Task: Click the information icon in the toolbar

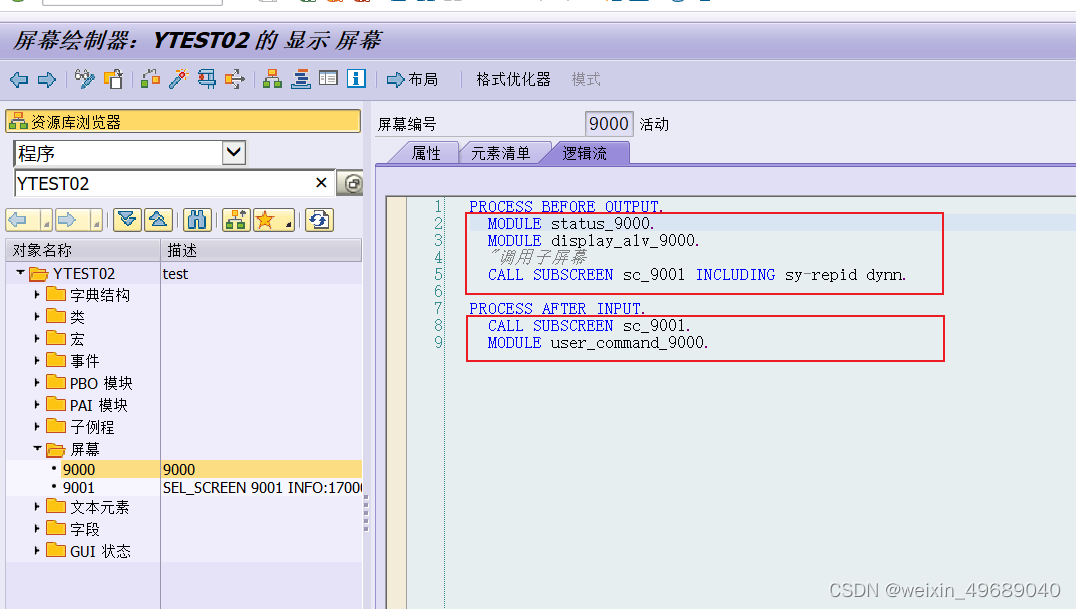Action: 356,79
